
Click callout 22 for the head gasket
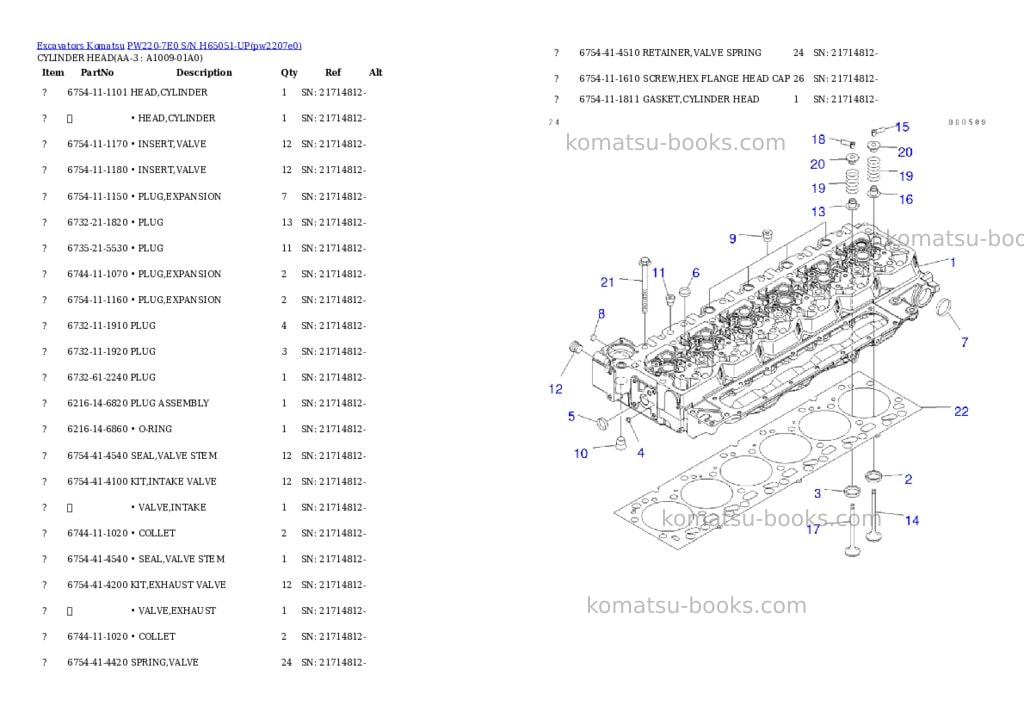[x=961, y=411]
